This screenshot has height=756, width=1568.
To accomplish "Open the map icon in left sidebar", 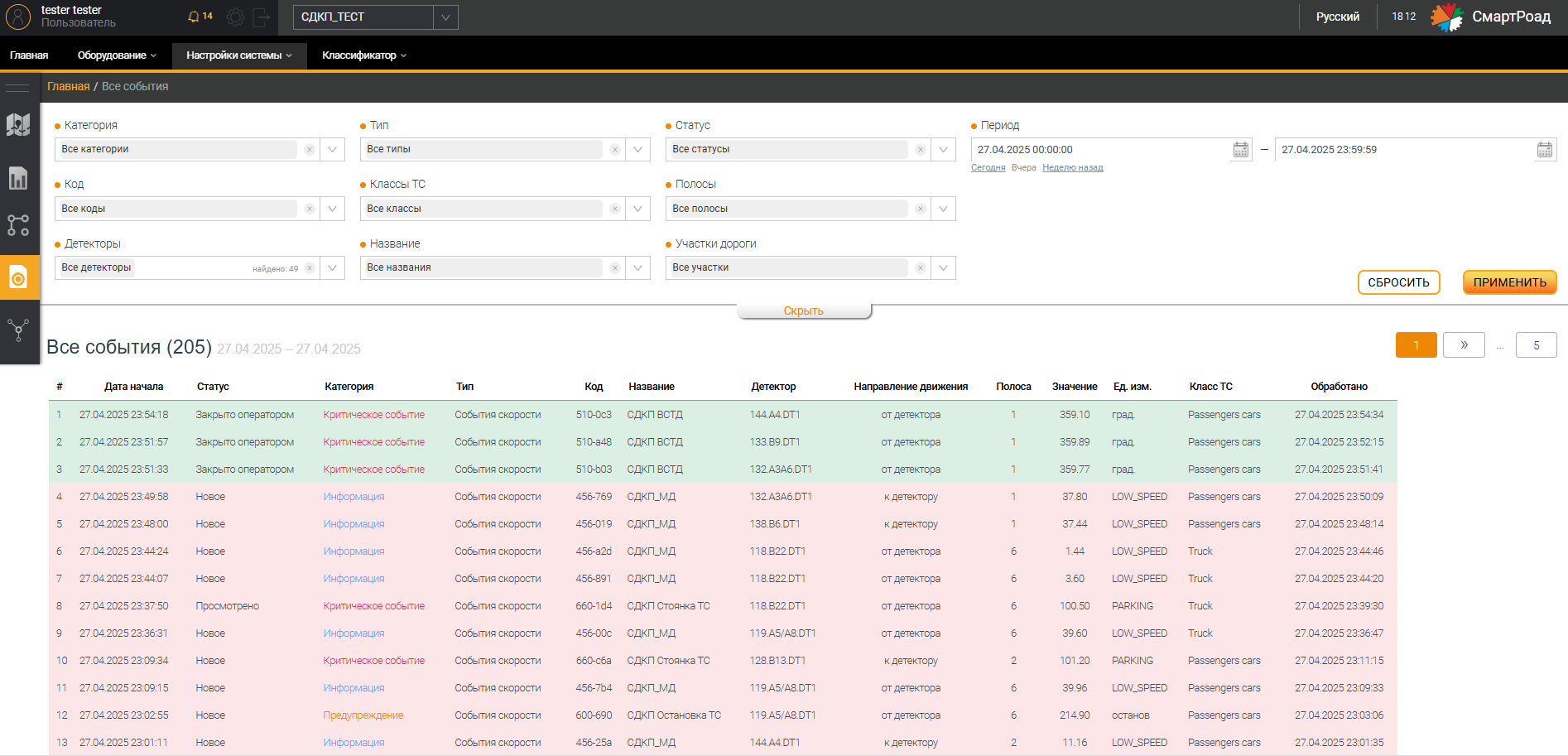I will [18, 125].
